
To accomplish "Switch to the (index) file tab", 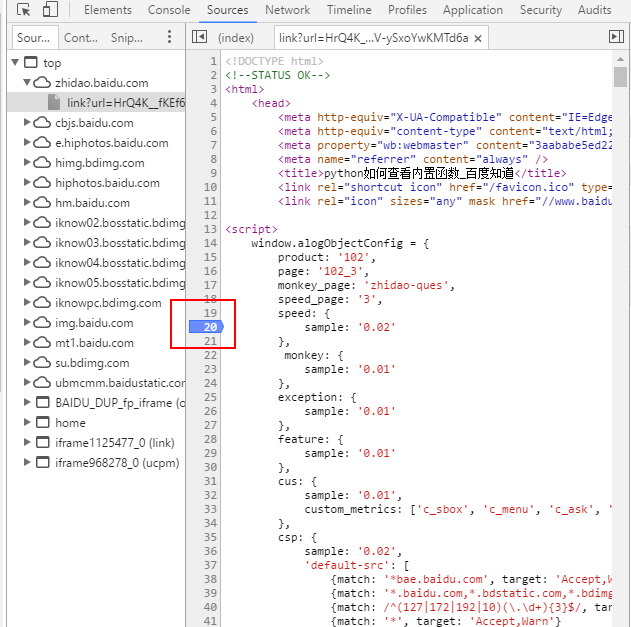I will [x=236, y=38].
